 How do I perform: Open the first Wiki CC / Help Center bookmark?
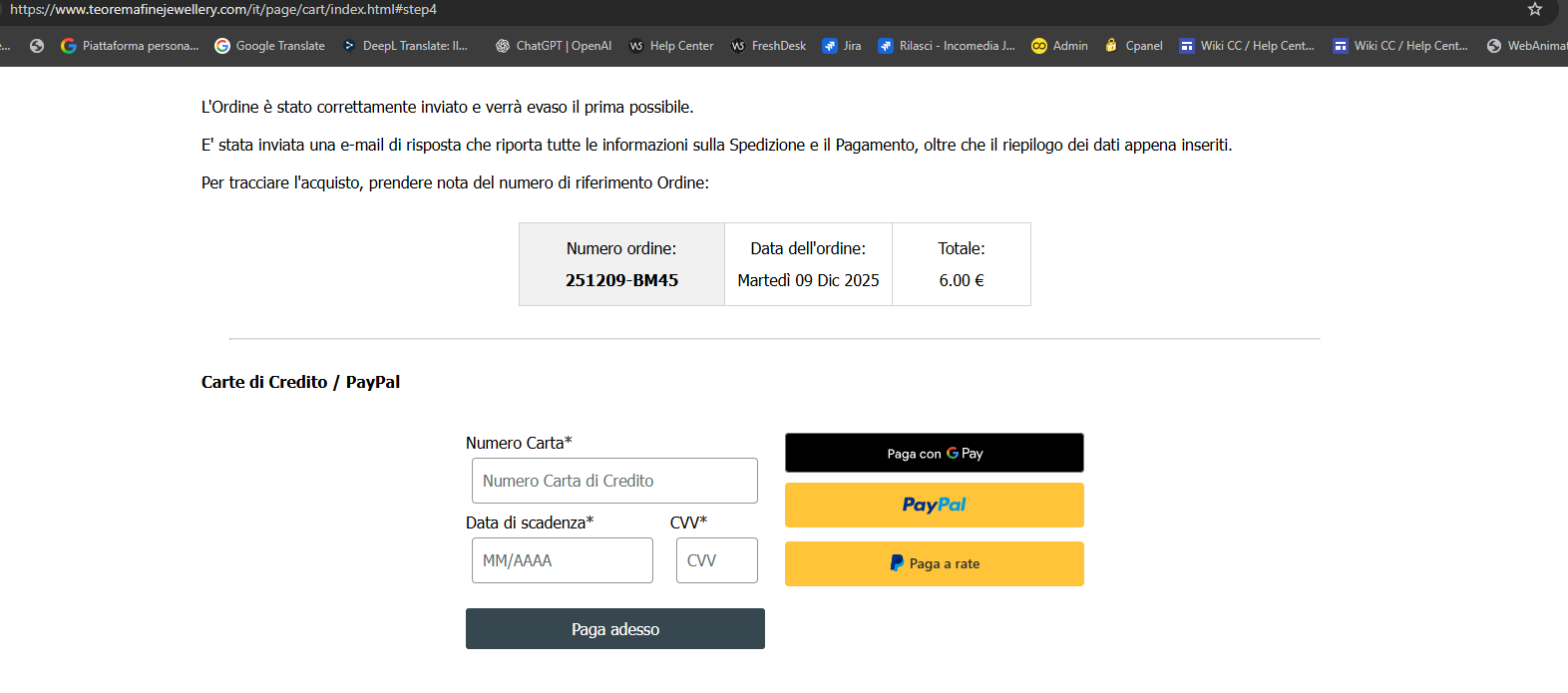pos(1247,46)
